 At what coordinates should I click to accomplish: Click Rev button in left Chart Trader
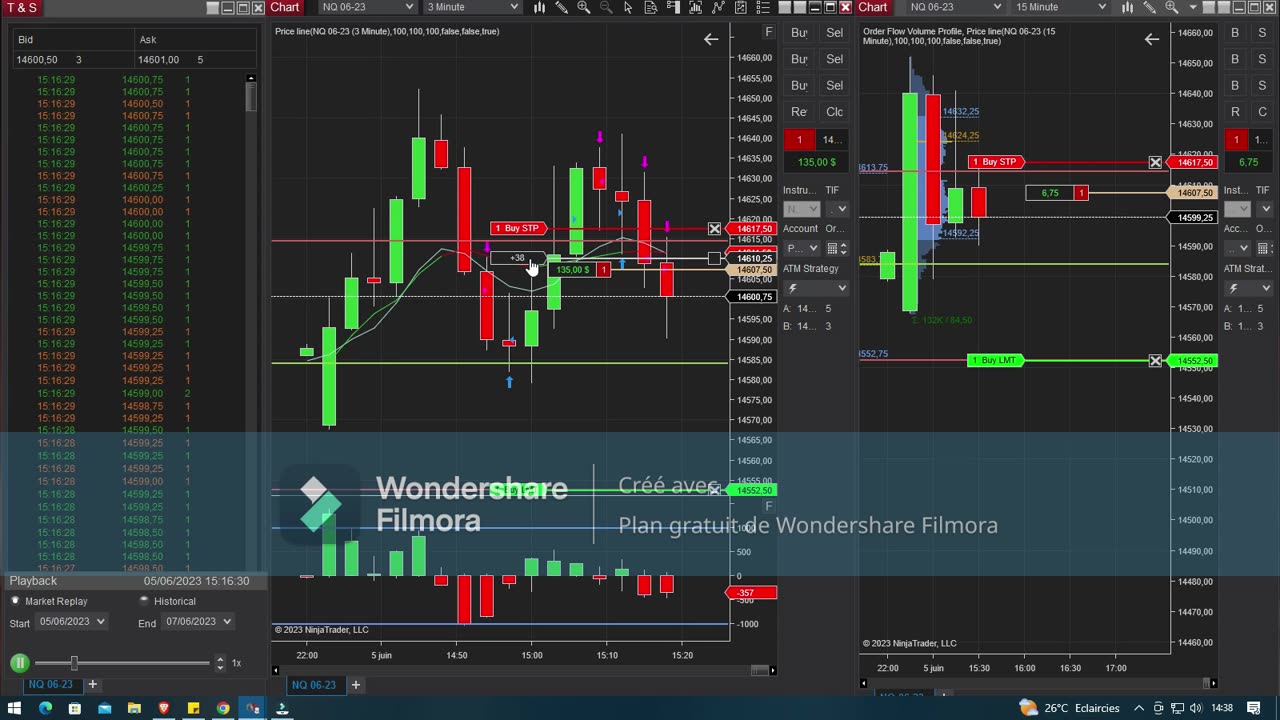pos(799,112)
